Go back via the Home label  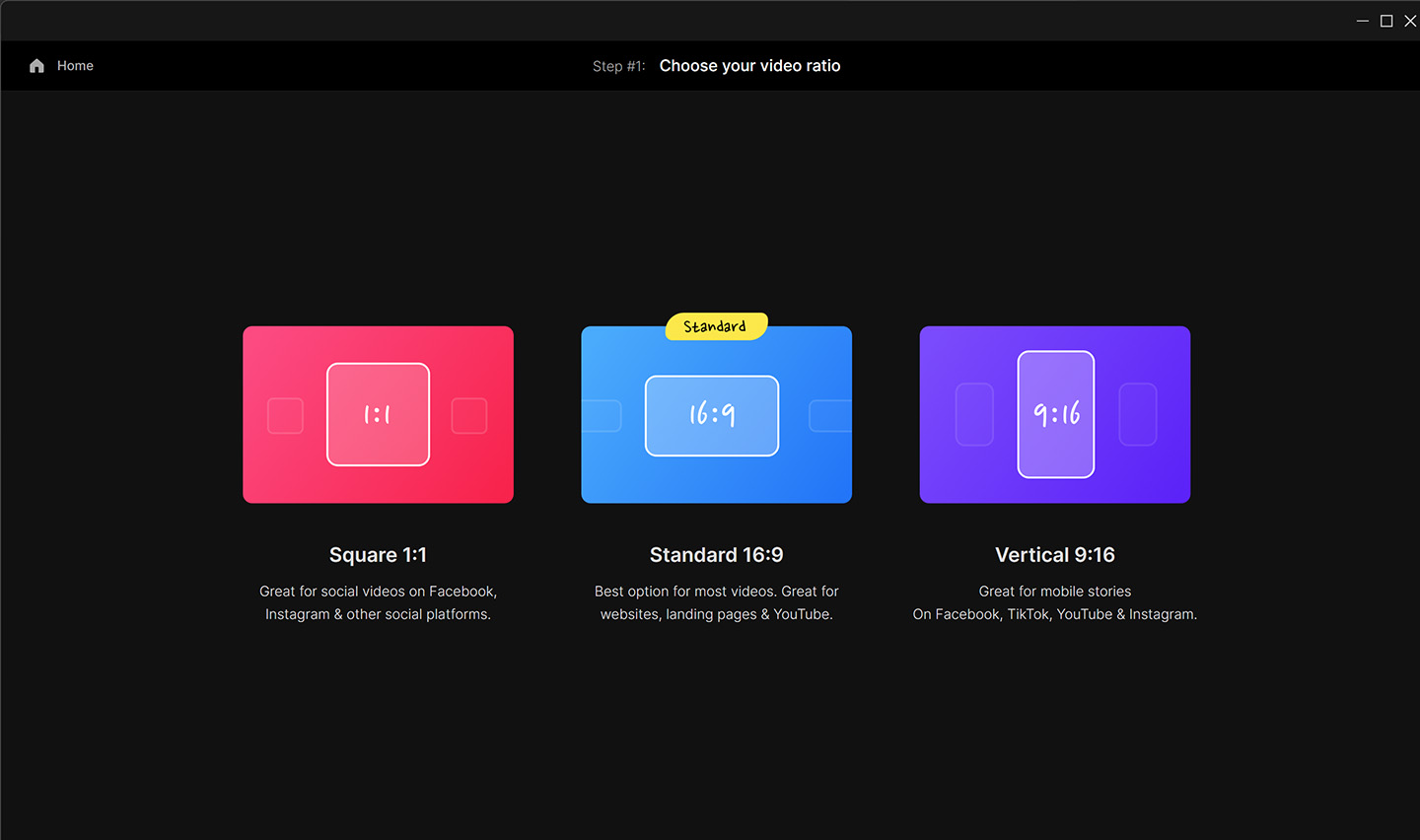(75, 66)
